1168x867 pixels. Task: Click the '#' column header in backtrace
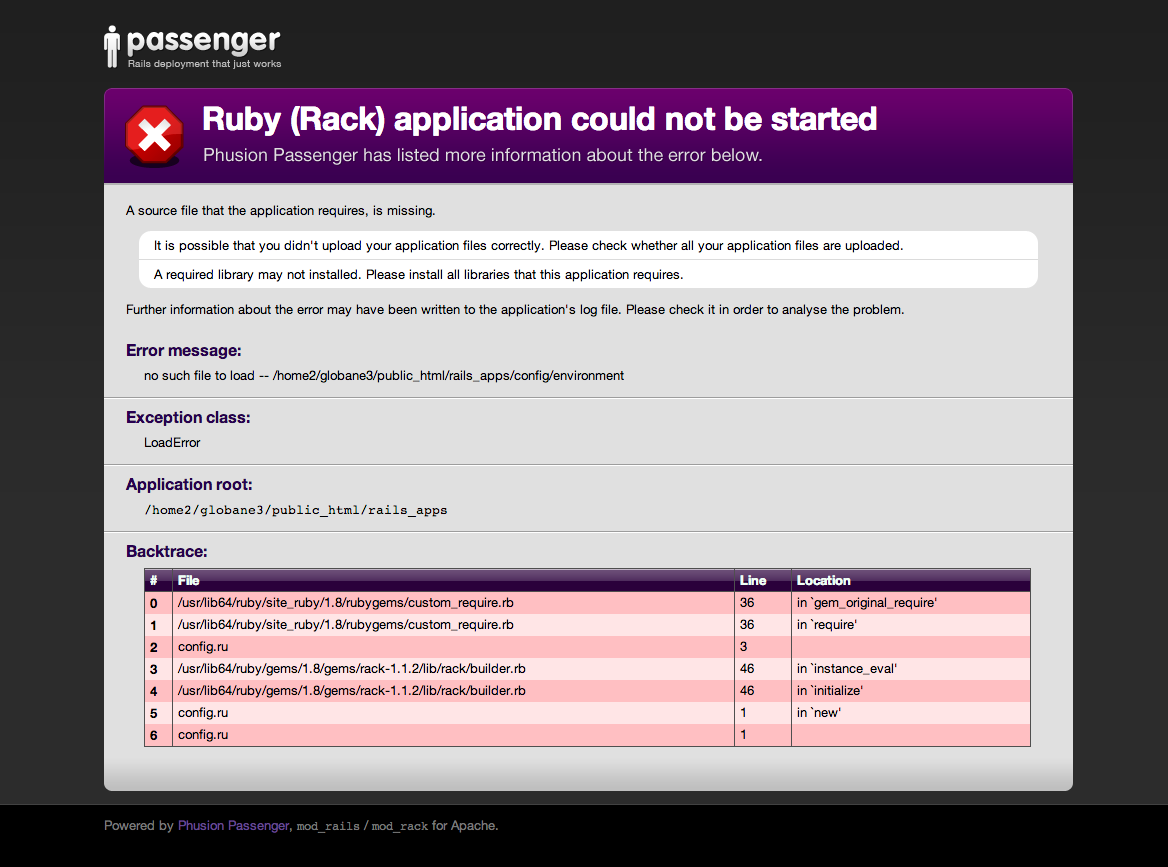coord(153,580)
